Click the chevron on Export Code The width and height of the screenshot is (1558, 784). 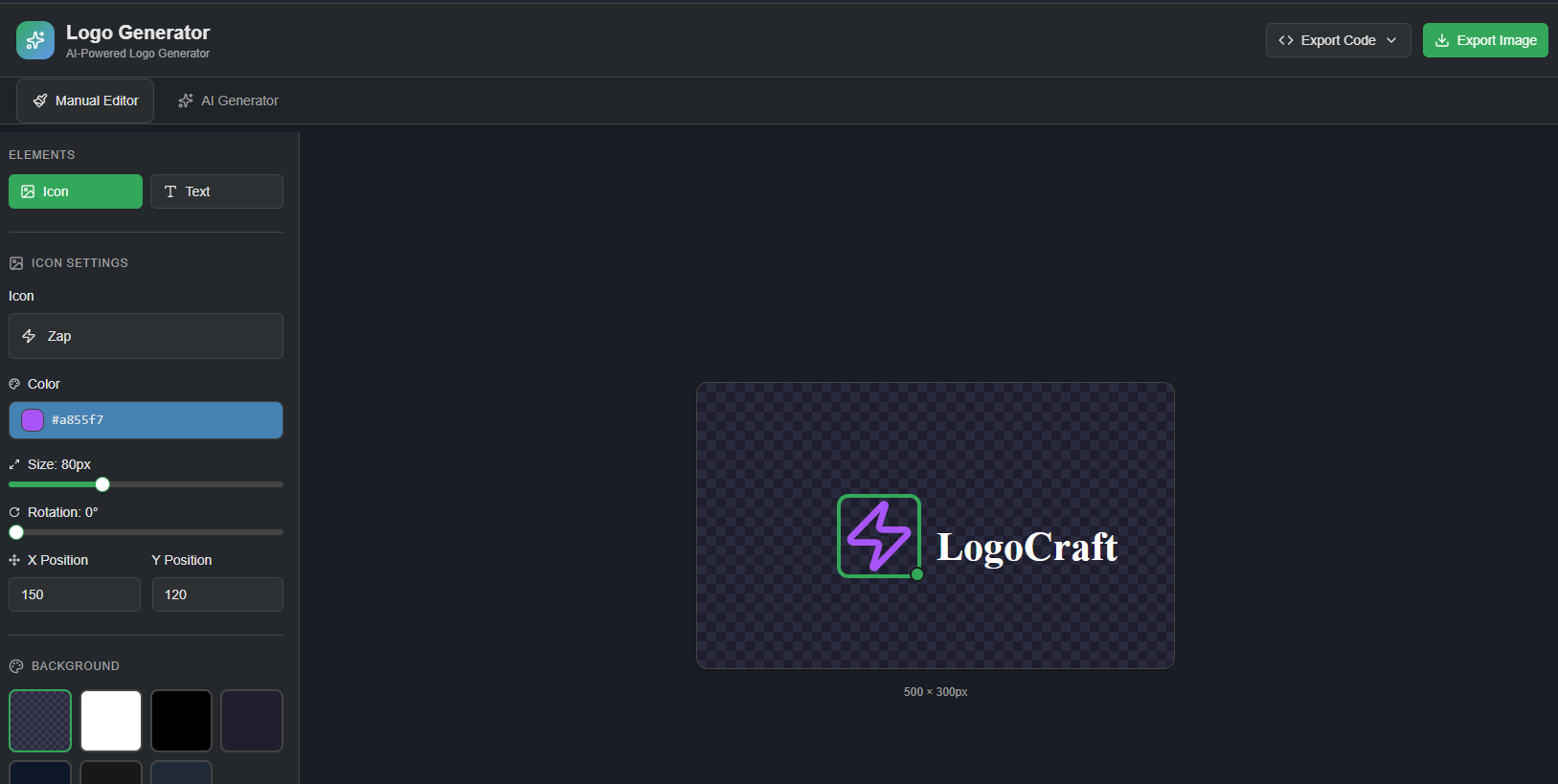[1391, 40]
